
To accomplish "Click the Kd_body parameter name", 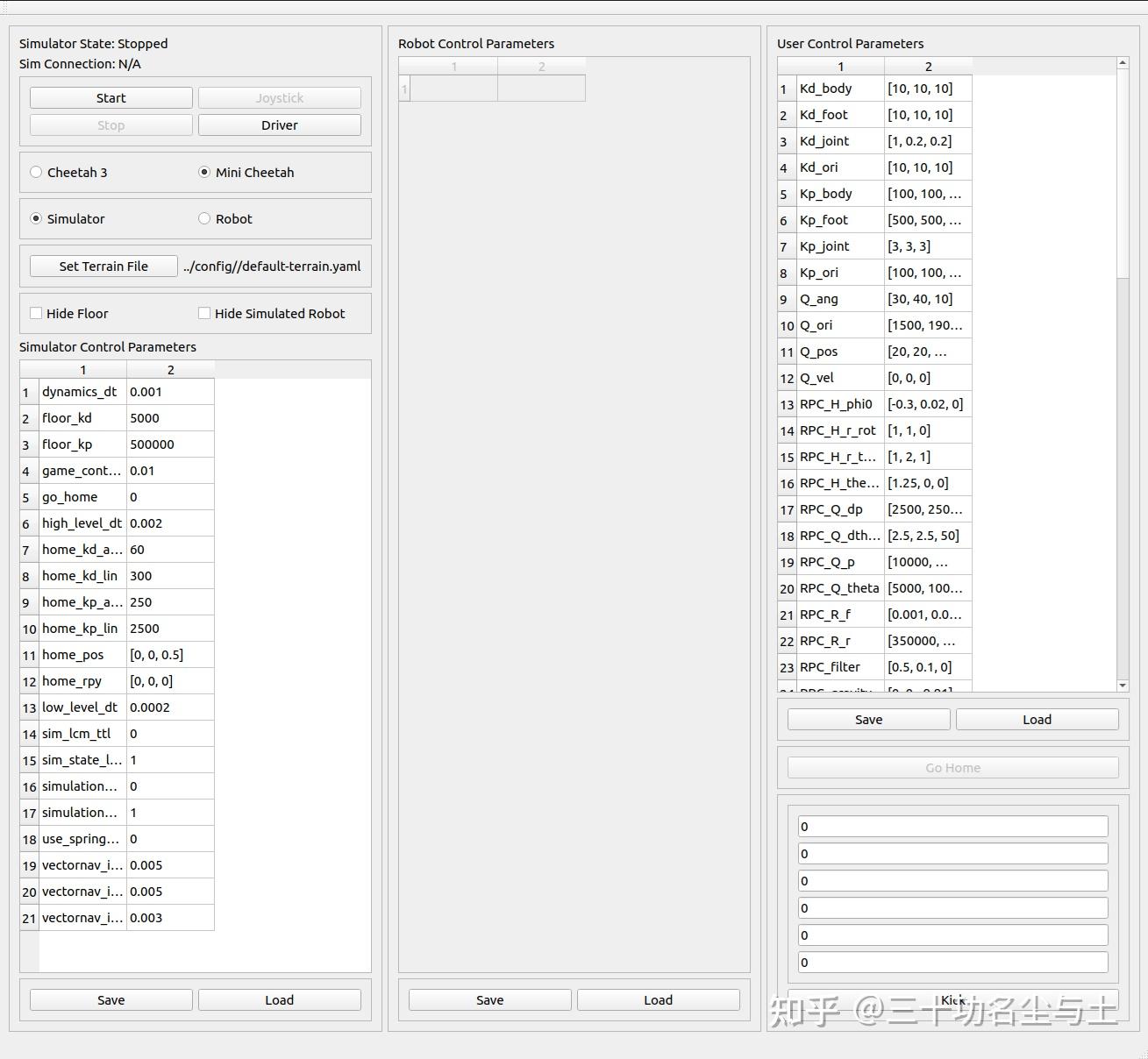I will pos(841,89).
